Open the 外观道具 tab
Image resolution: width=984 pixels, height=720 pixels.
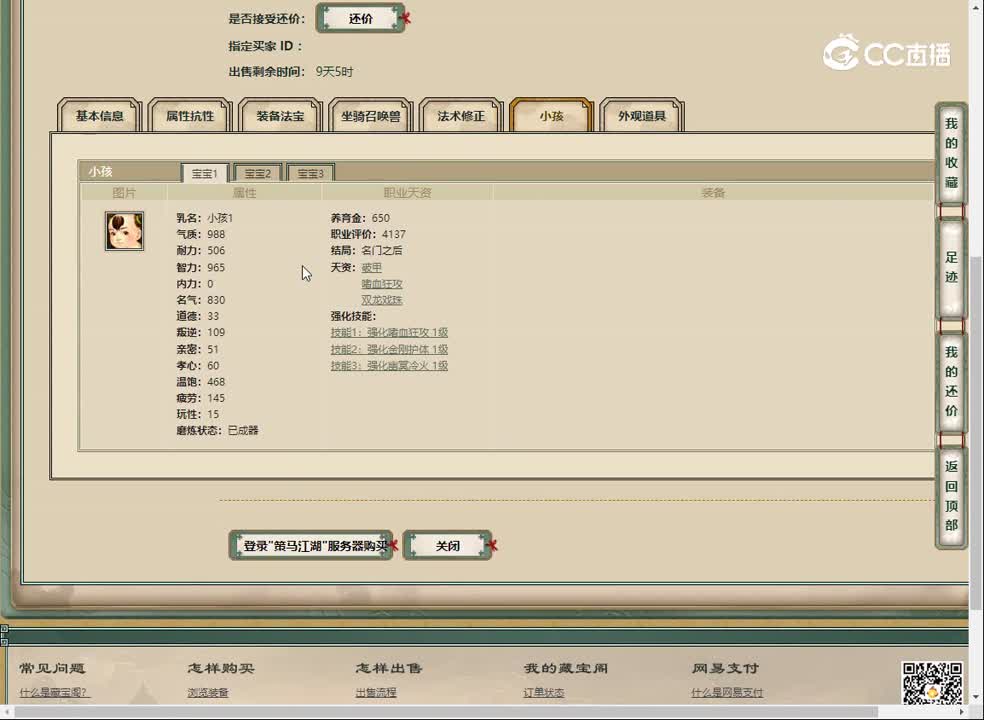[640, 116]
